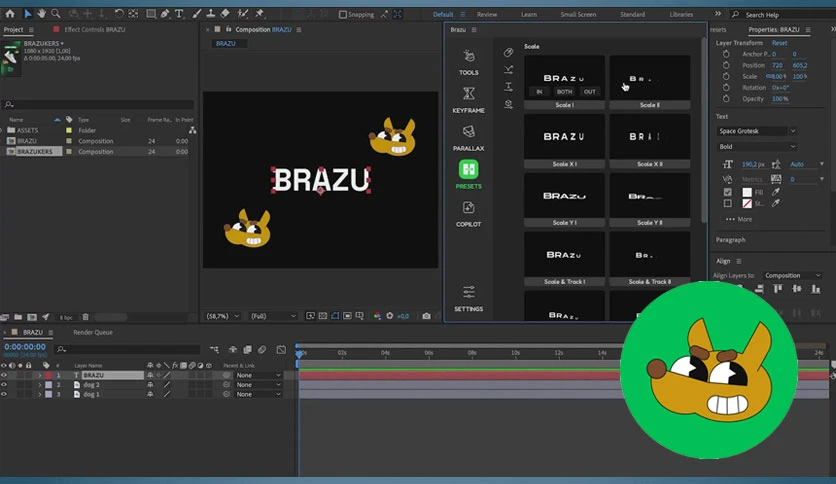Screen dimensions: 836x484
Task: Select the Horizontal Type tool
Action: click(x=179, y=14)
